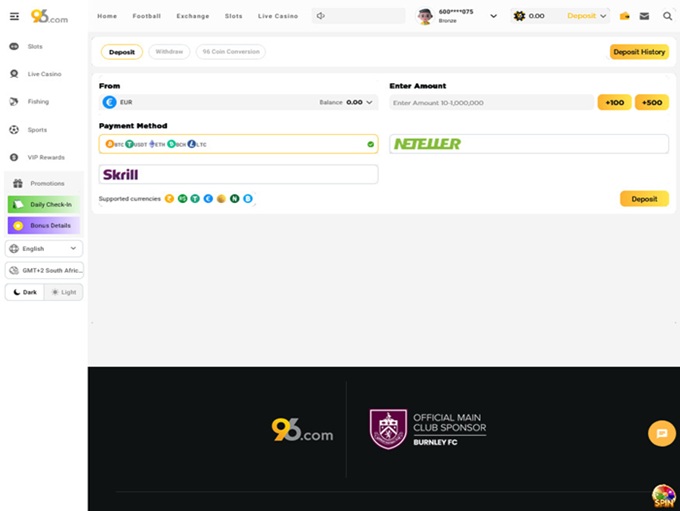The image size is (680, 511).
Task: Click the Burnley FC crest in footer
Action: coord(388,429)
